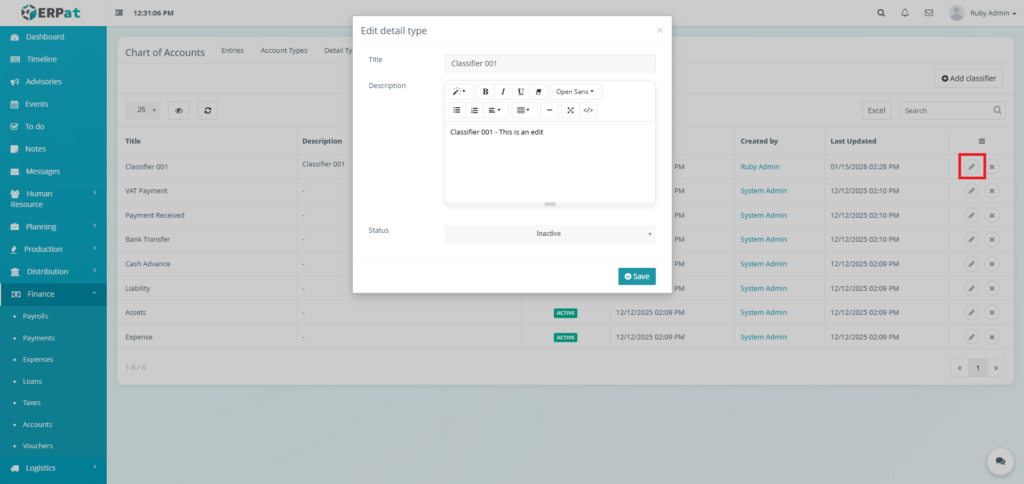Open the style magic wand dropdown
The image size is (1024, 484).
click(x=460, y=91)
